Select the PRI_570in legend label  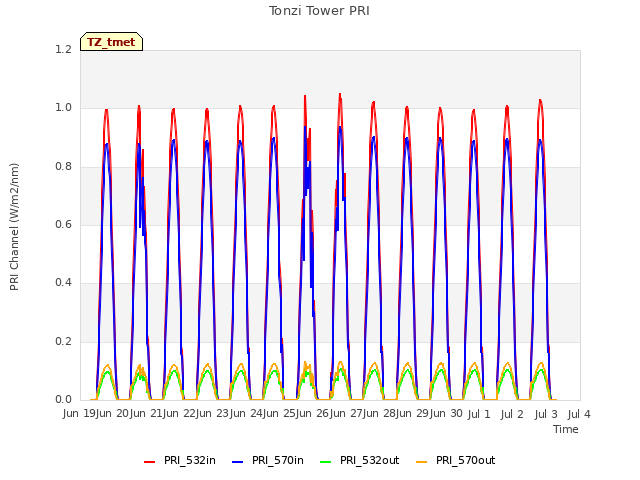pyautogui.click(x=278, y=460)
